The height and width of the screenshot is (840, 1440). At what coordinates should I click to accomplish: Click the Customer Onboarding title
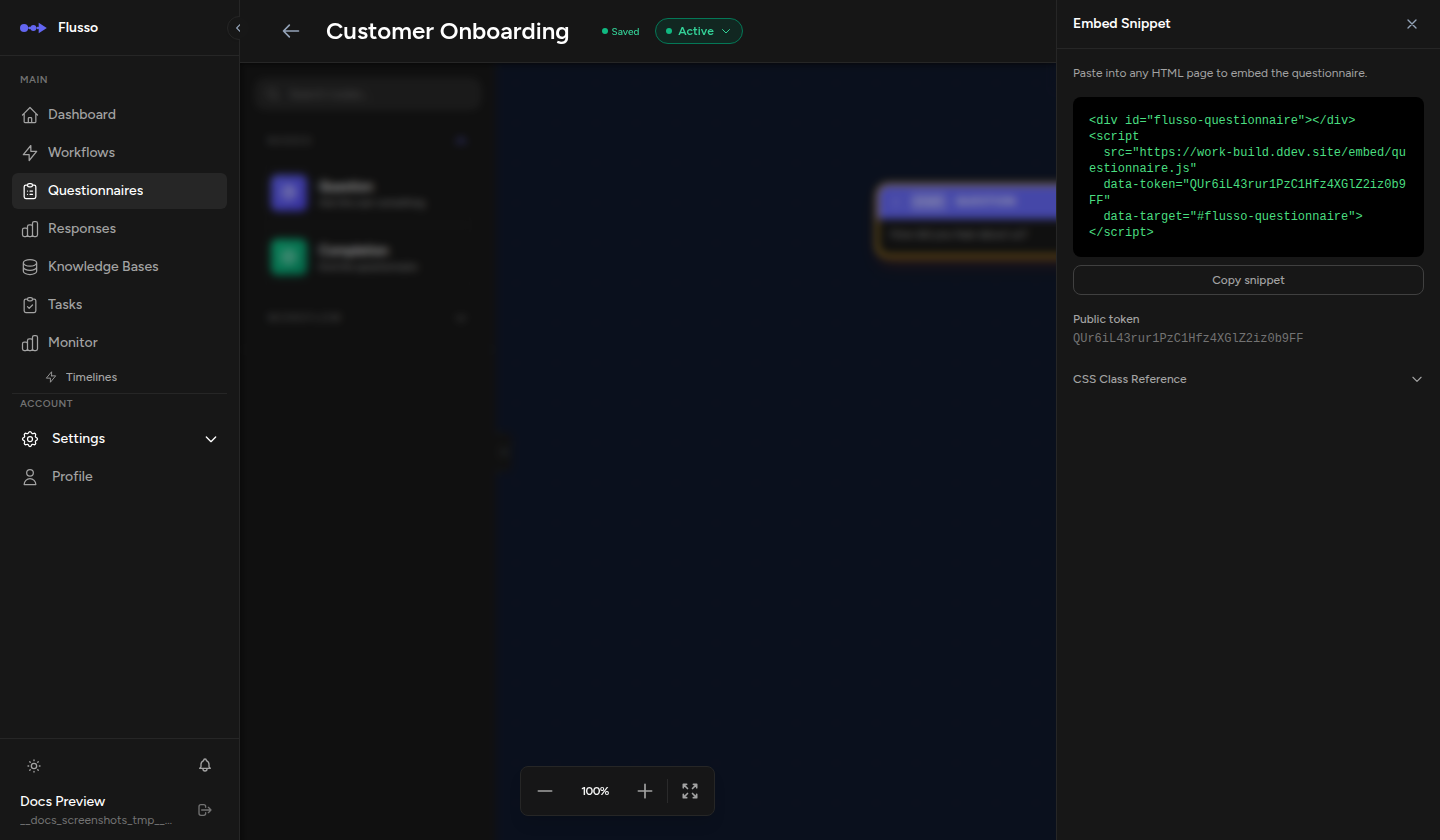point(447,31)
